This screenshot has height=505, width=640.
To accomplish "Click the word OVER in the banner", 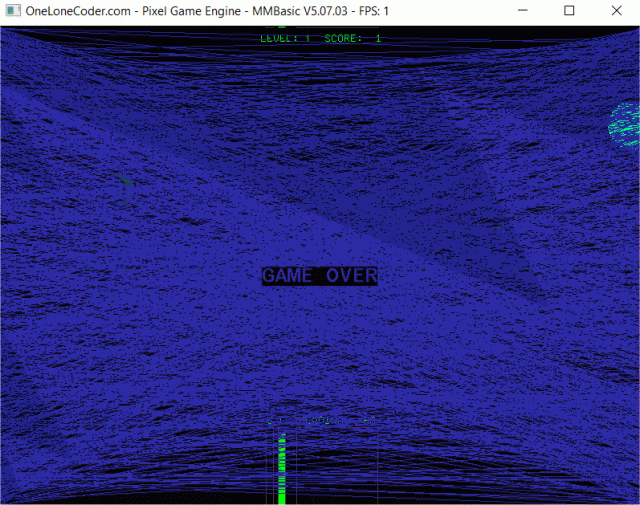I will [352, 275].
